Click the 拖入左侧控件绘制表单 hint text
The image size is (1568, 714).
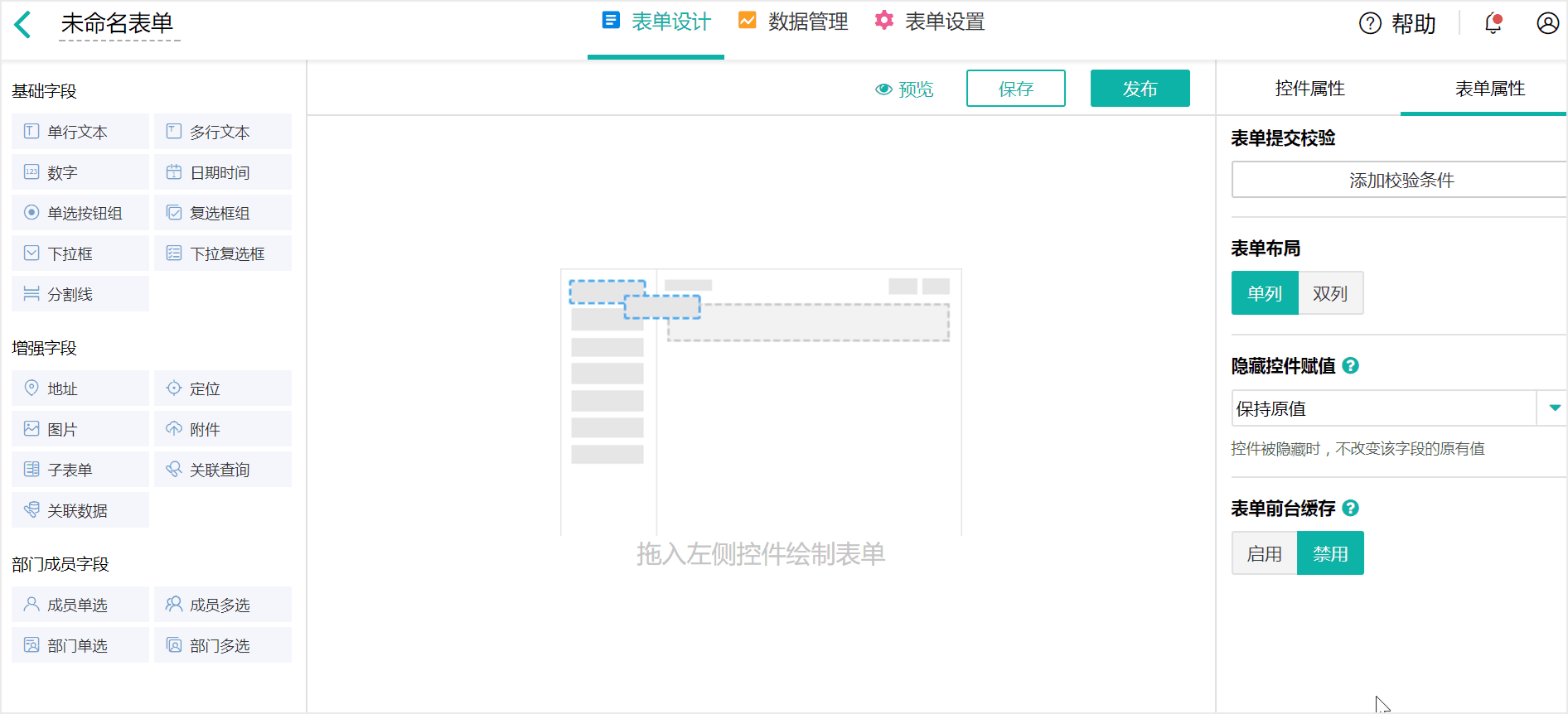(761, 553)
